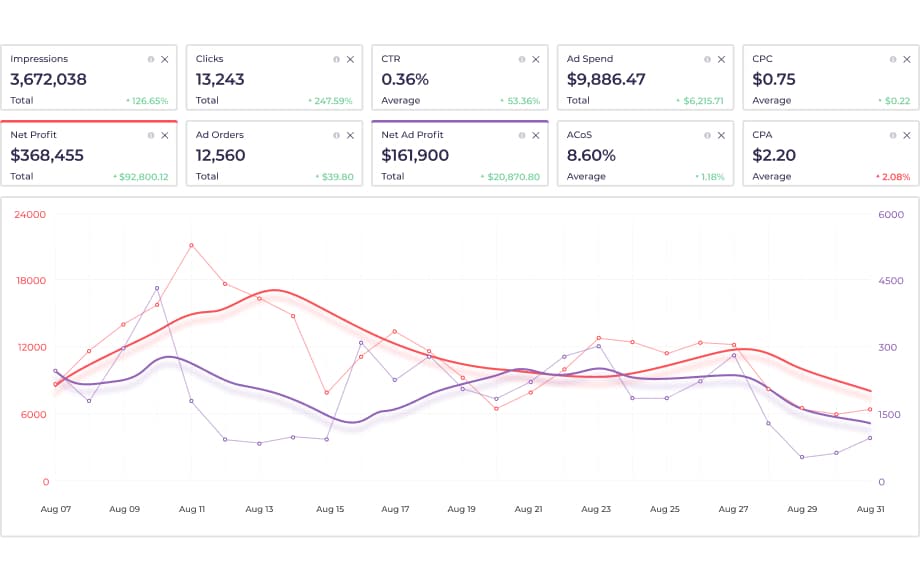Click the Aug 21 date axis label

click(x=528, y=509)
